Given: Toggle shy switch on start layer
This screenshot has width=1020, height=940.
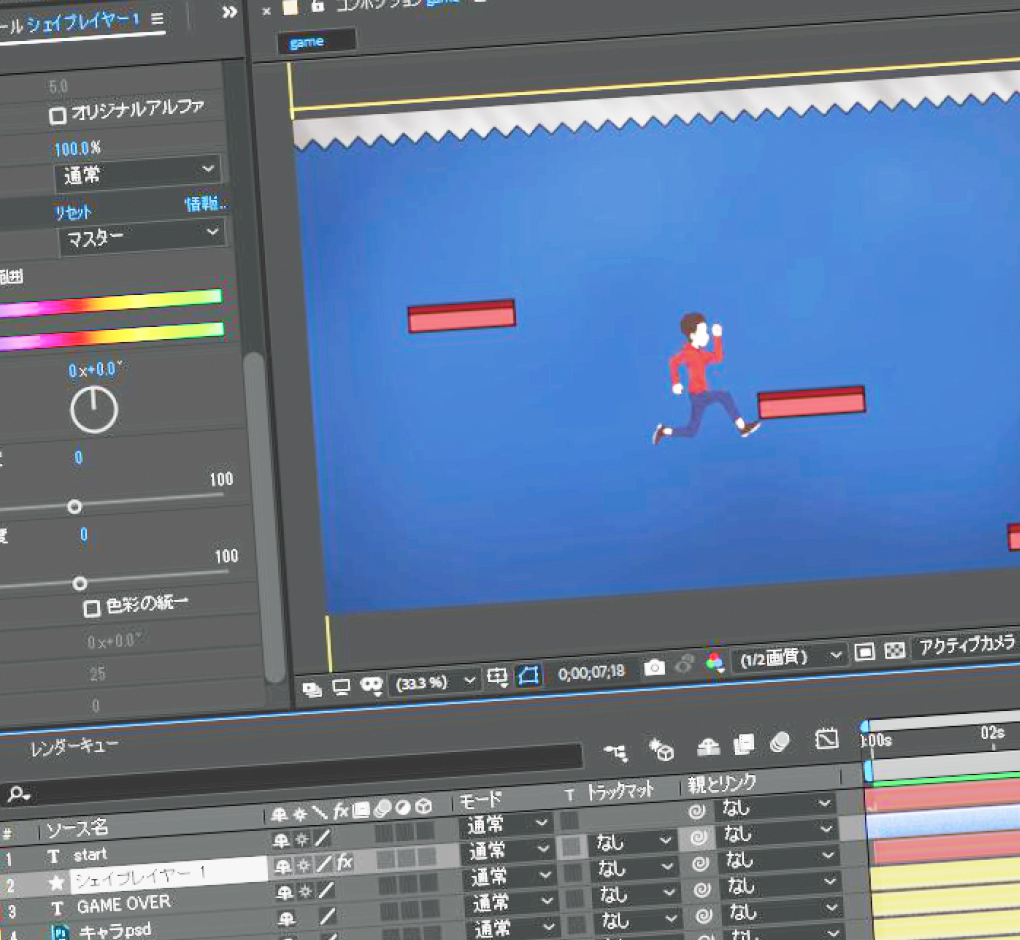Looking at the screenshot, I should point(281,841).
